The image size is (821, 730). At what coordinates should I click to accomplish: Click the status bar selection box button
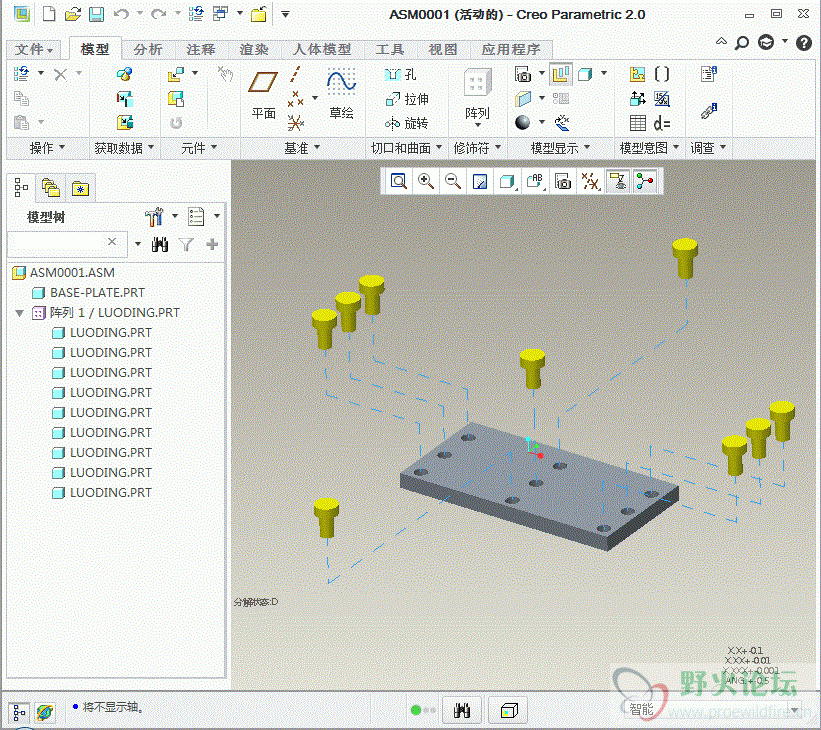click(x=509, y=710)
